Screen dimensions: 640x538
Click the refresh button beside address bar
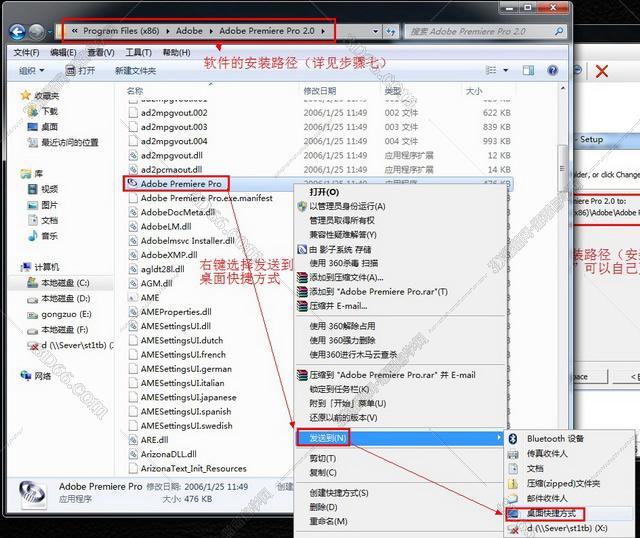coord(391,31)
